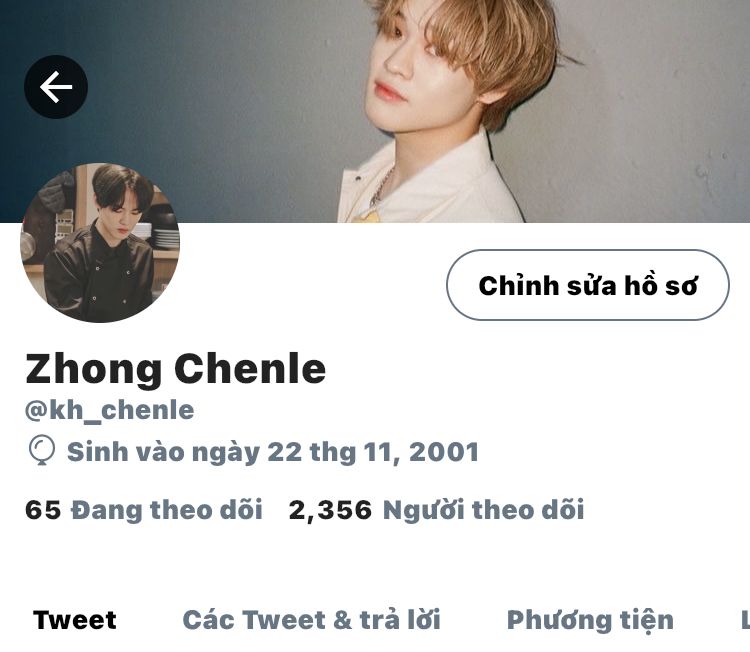
Task: Click the 'Chỉnh sửa hồ sơ' button
Action: pos(588,285)
